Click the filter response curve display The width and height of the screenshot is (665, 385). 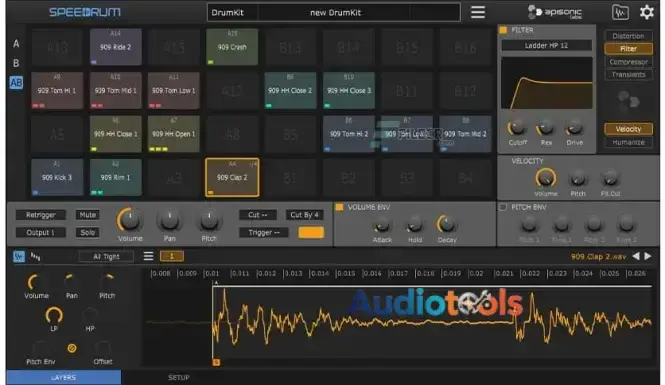coord(546,83)
